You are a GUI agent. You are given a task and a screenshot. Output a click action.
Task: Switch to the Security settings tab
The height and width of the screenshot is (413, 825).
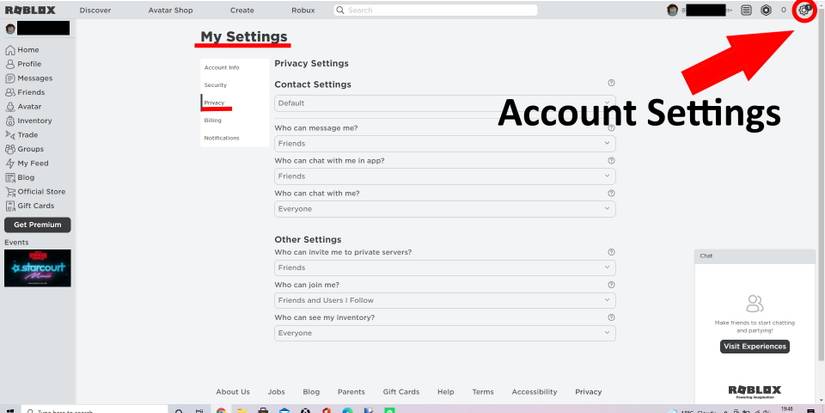[215, 85]
